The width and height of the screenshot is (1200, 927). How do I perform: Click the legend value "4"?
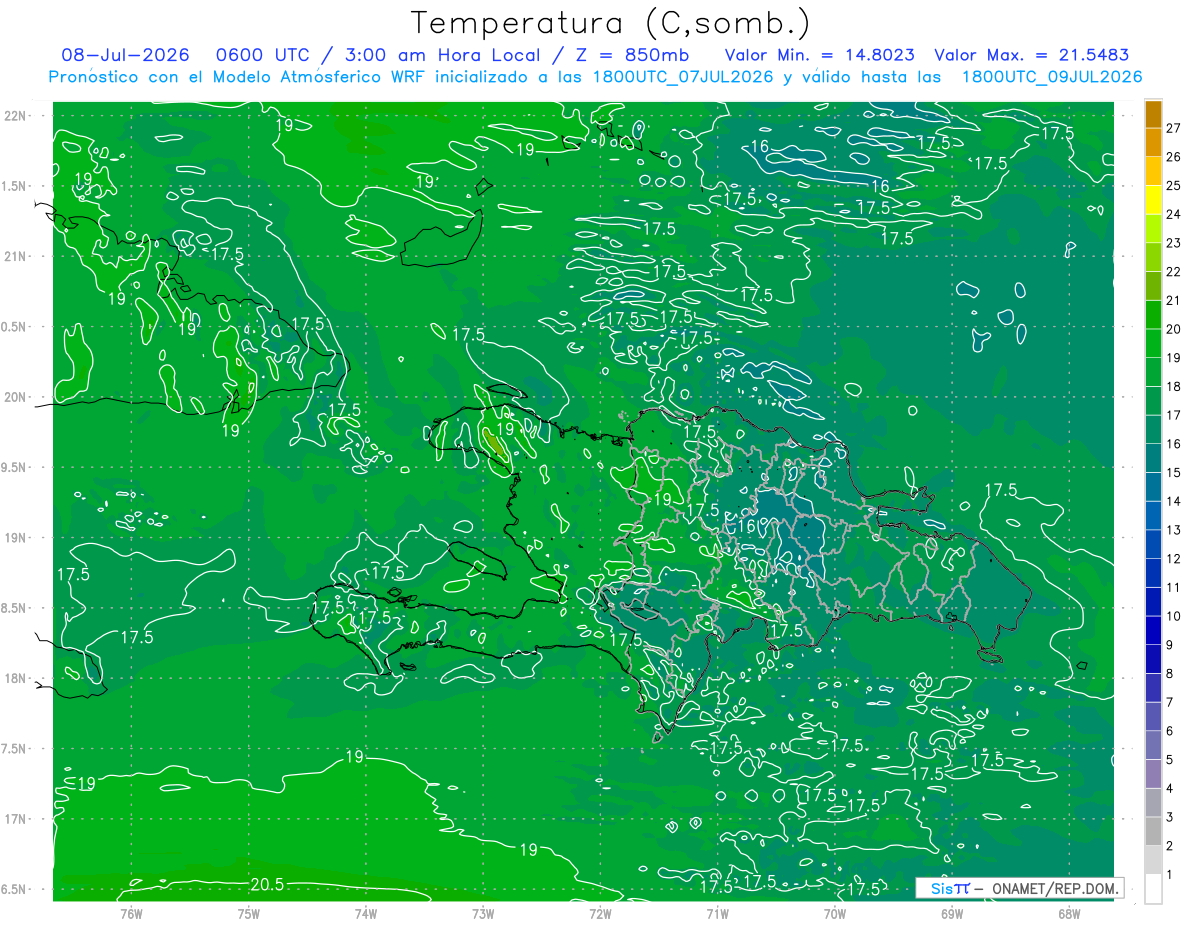(x=1170, y=788)
